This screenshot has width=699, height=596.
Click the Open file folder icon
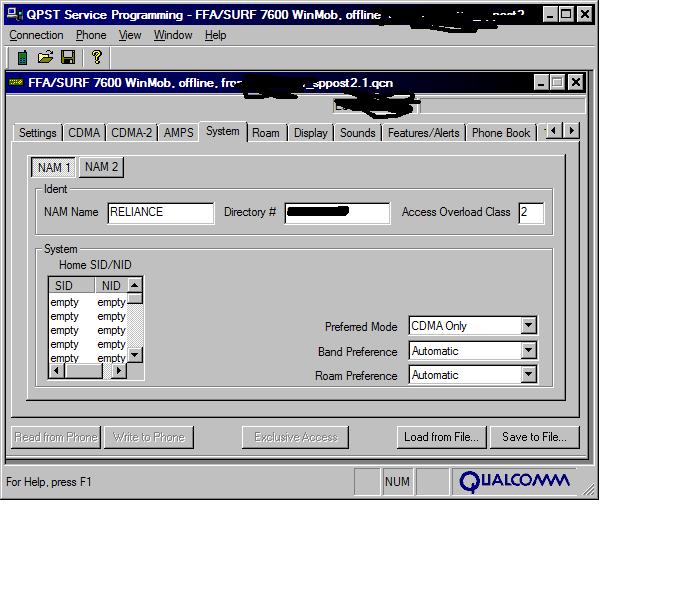45,58
